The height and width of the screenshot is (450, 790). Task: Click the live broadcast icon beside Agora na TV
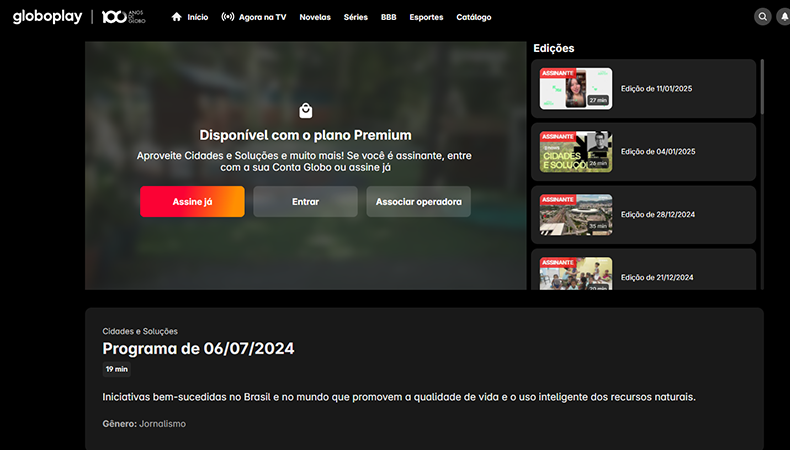click(228, 17)
